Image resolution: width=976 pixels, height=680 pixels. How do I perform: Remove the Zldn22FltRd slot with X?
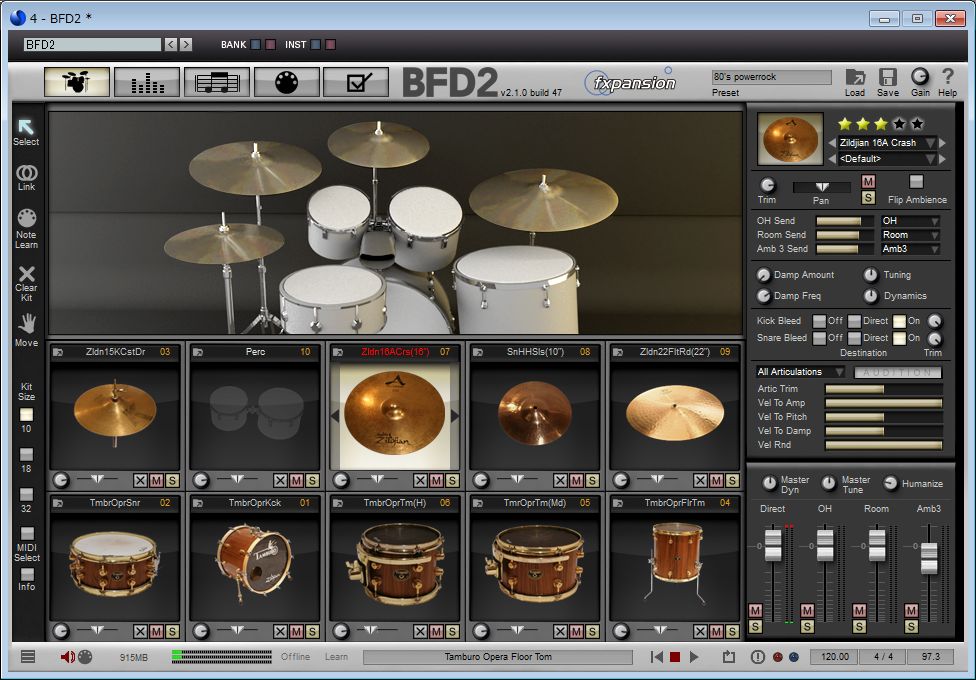click(x=700, y=480)
